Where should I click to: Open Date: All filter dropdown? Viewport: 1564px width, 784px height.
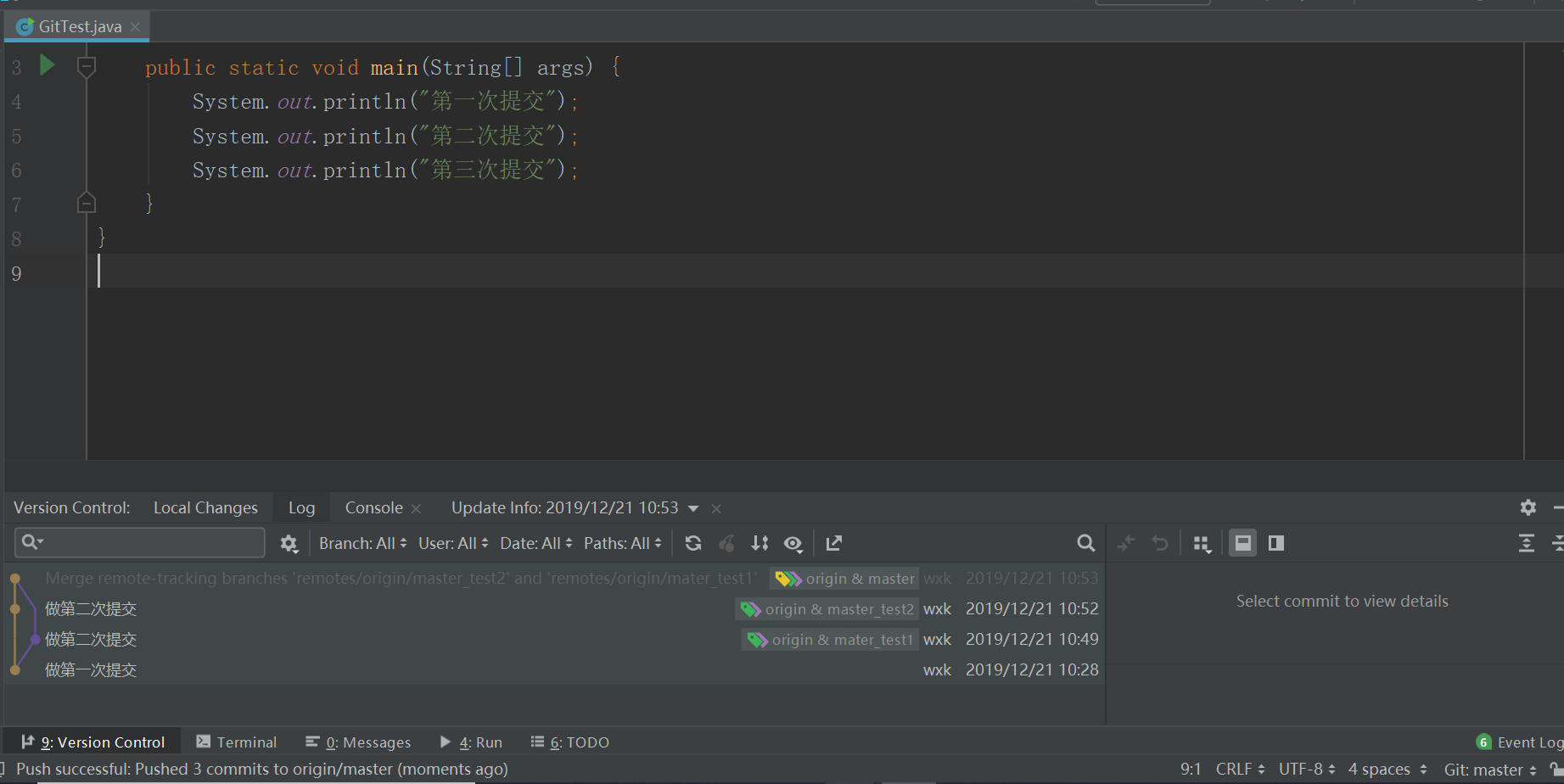click(536, 543)
